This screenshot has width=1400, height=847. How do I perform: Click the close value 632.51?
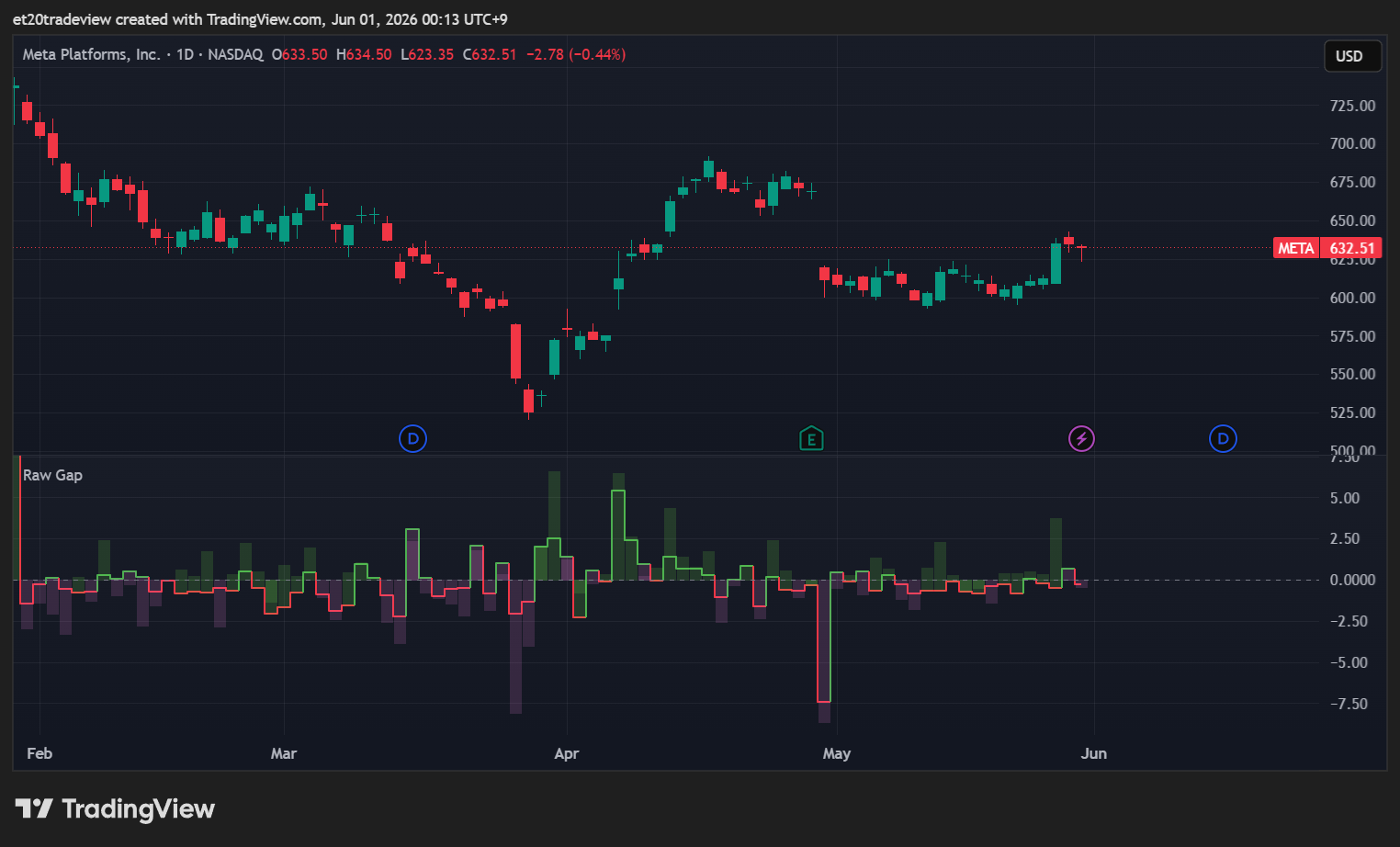[494, 54]
